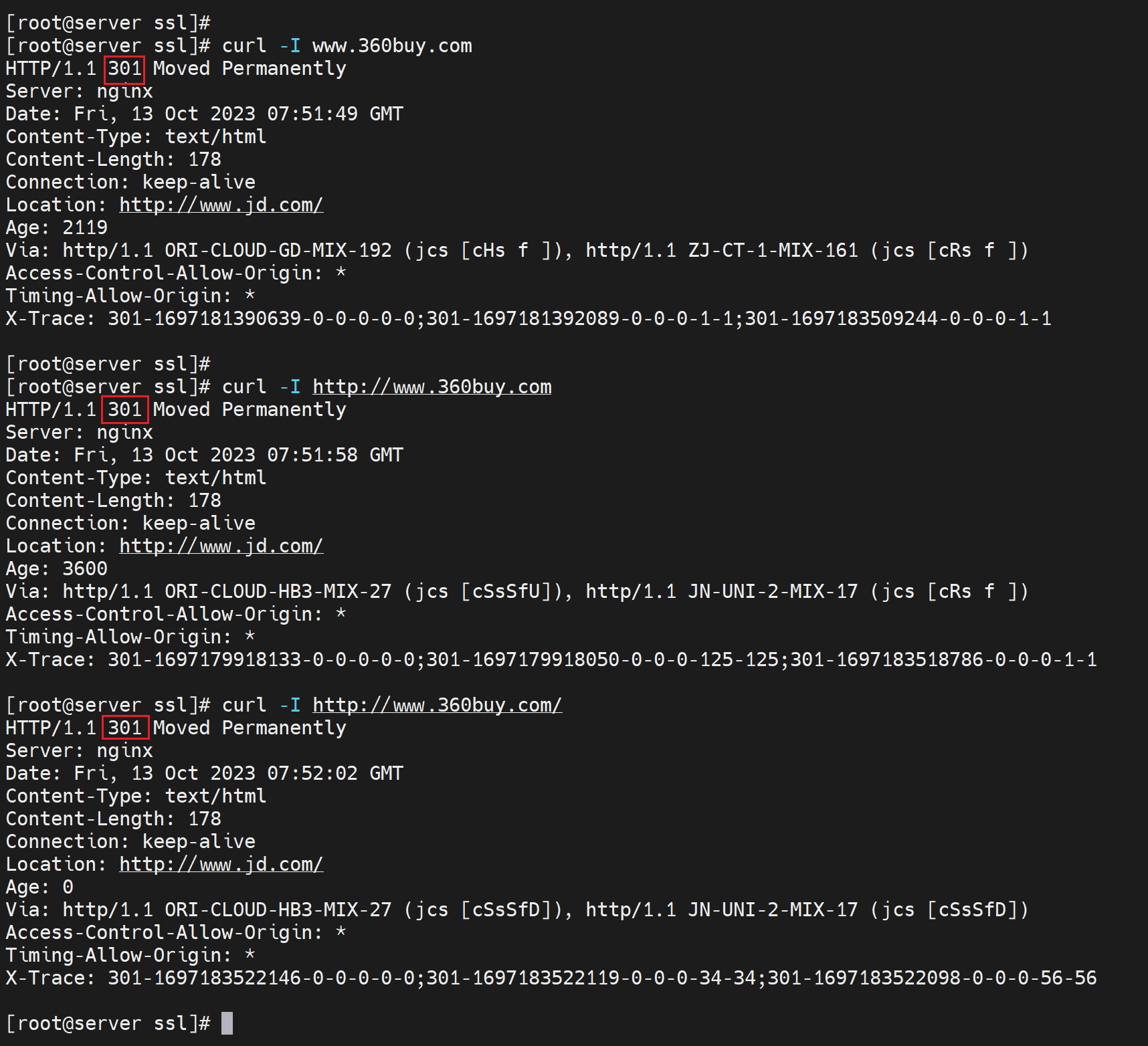
Task: Open the jd.com Location link in first response
Action: click(x=221, y=205)
